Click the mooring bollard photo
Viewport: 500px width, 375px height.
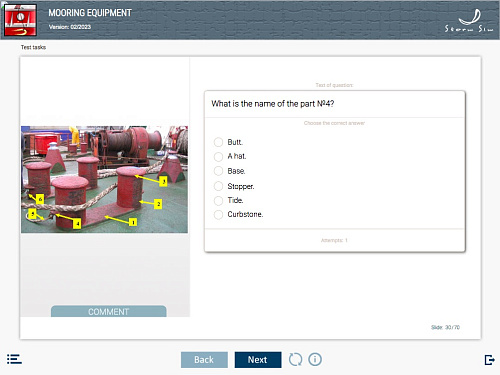(x=104, y=179)
